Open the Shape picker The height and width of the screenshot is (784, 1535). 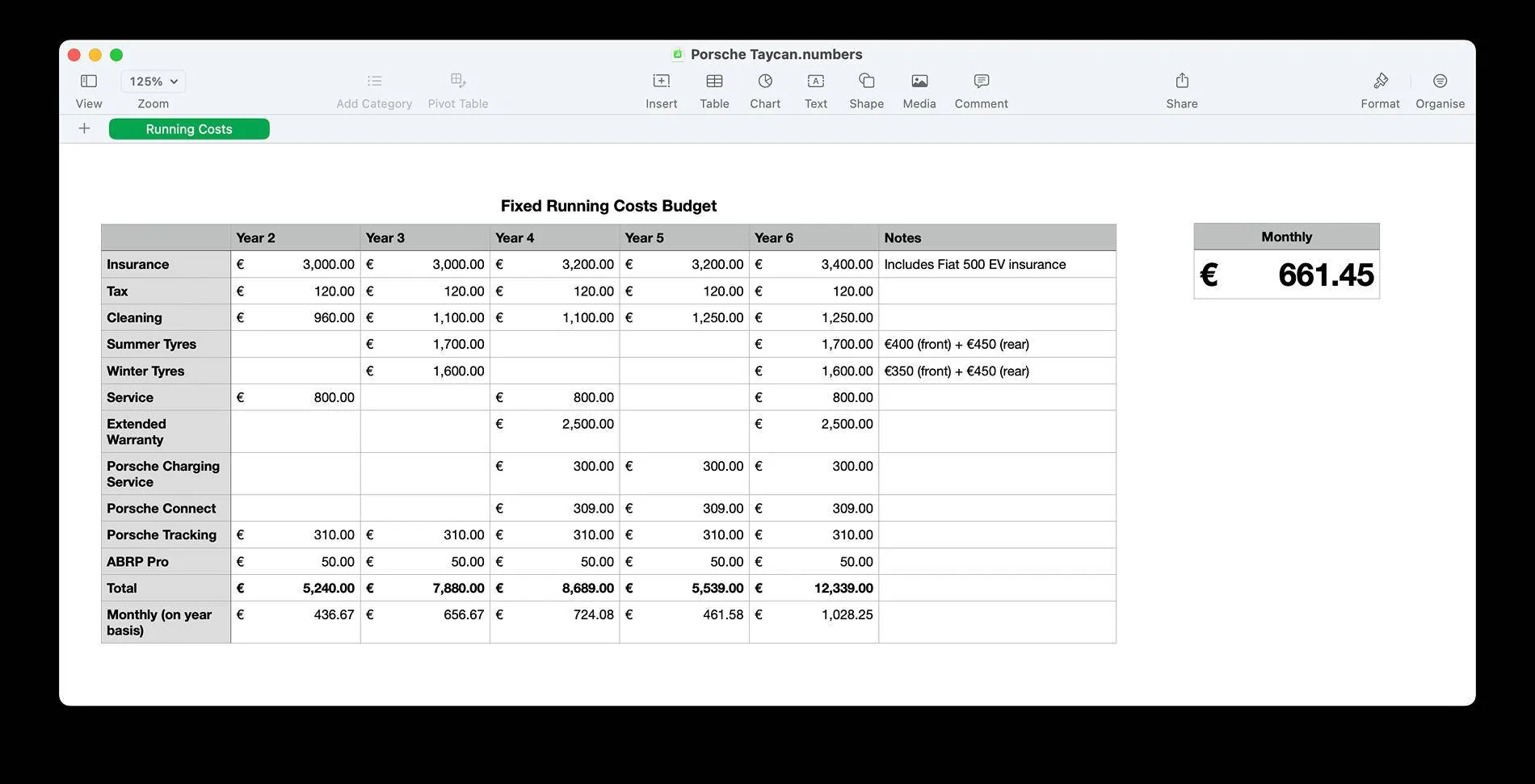click(x=866, y=81)
